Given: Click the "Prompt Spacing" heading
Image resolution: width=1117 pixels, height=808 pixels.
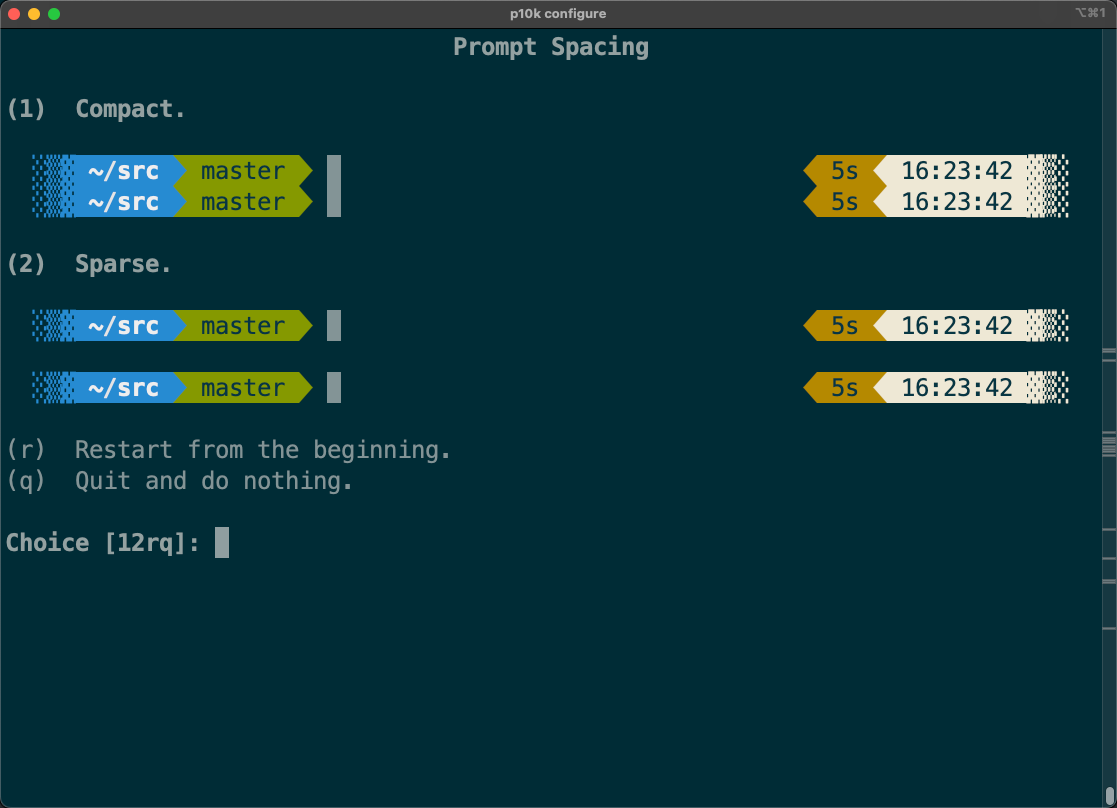Looking at the screenshot, I should [x=551, y=47].
